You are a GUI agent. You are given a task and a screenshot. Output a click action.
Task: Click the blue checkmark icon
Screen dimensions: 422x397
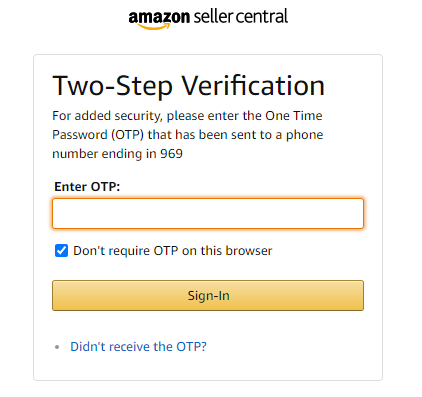click(x=61, y=251)
